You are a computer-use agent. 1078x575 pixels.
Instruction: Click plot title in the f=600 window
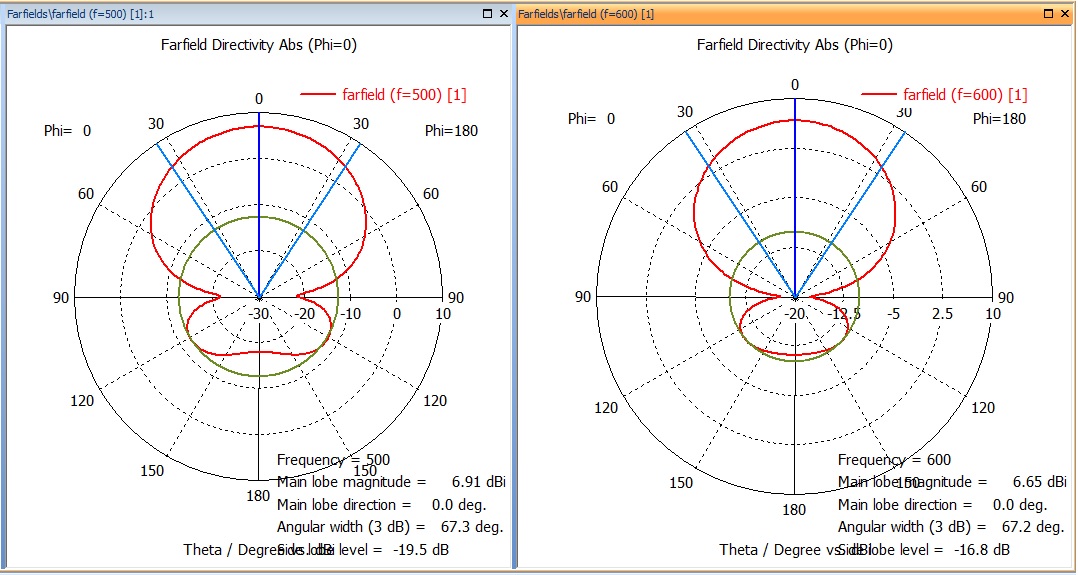click(x=795, y=45)
